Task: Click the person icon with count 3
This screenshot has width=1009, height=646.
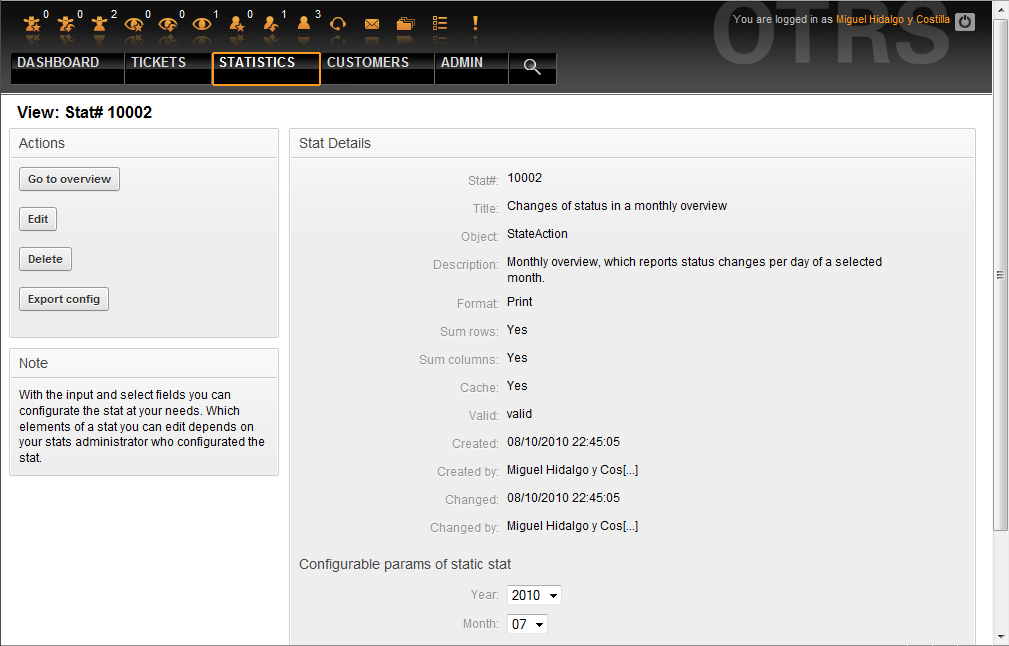Action: 304,24
